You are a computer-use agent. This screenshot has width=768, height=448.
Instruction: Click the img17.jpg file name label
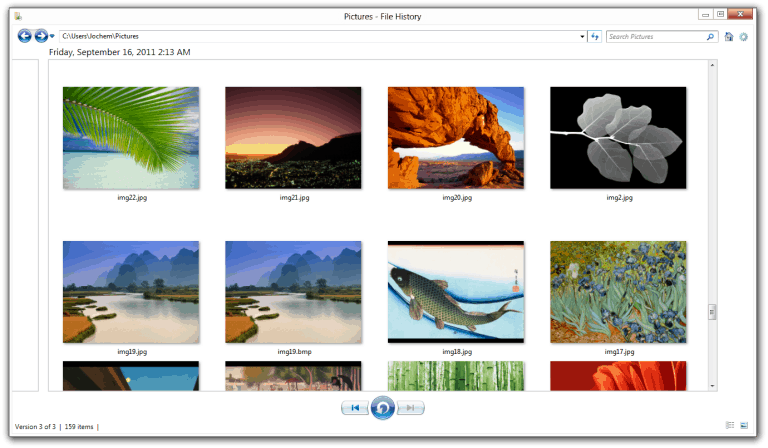click(620, 352)
